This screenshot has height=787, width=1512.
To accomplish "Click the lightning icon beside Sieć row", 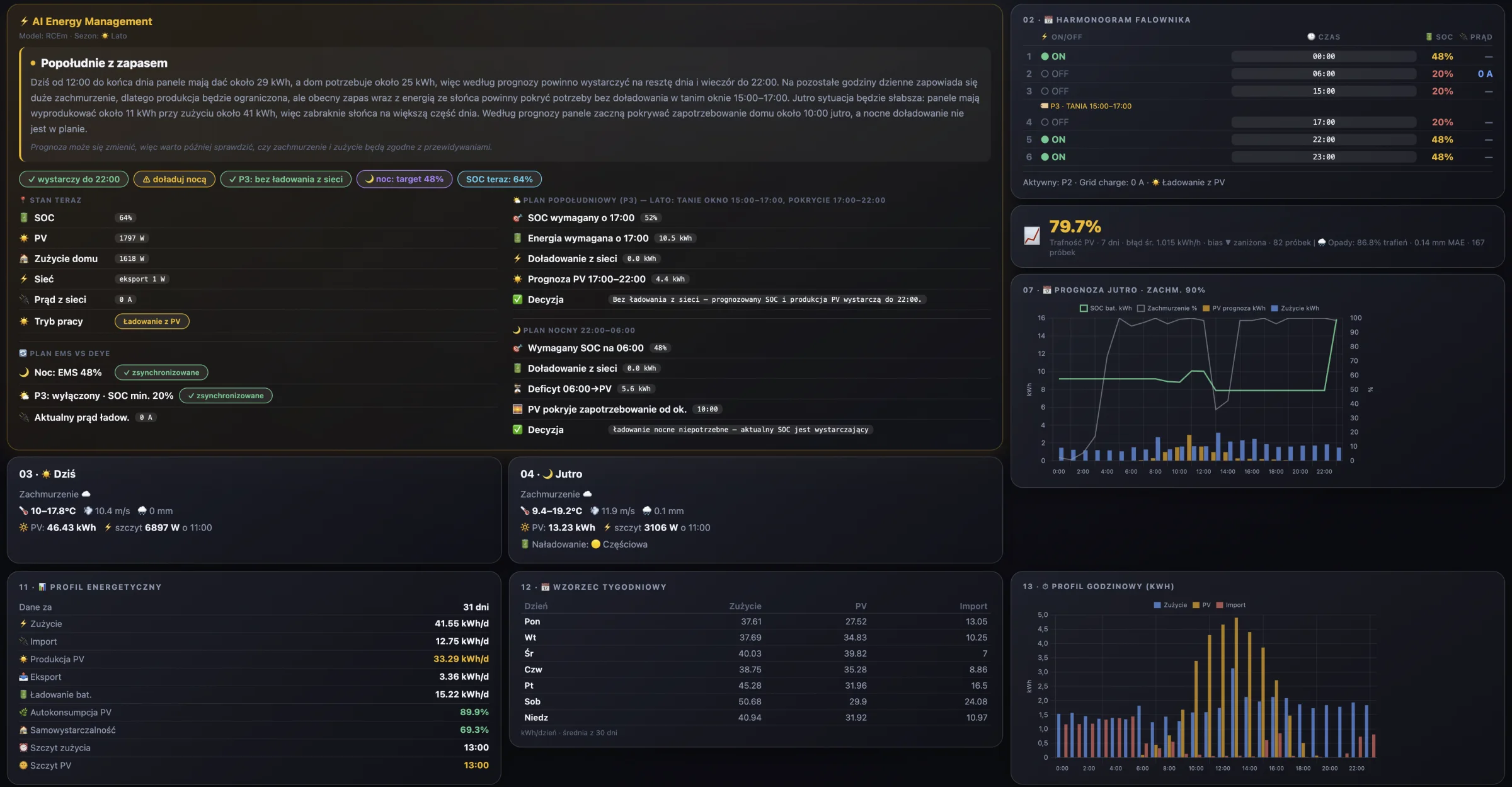I will (x=24, y=279).
